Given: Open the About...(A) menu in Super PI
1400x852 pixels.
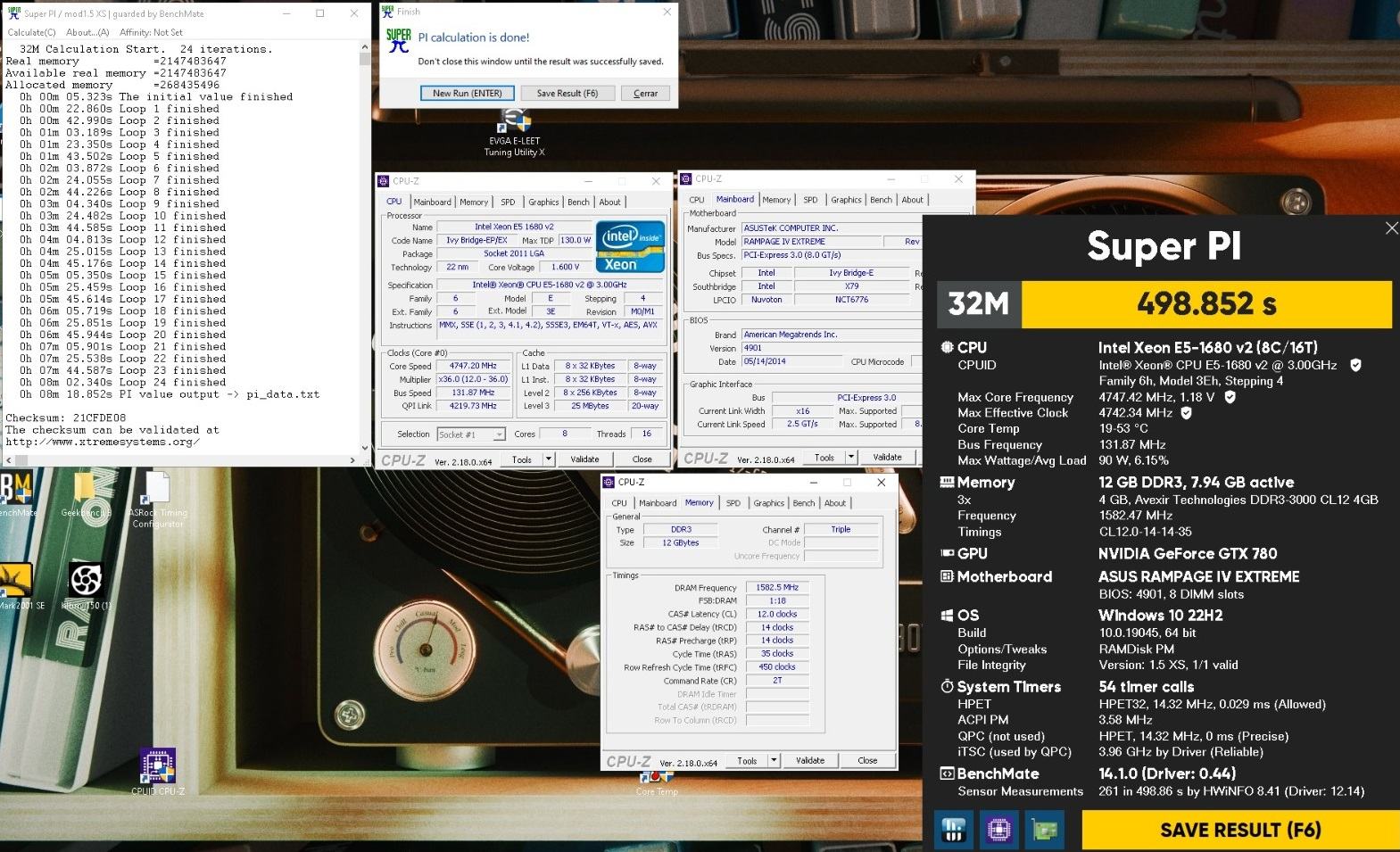Looking at the screenshot, I should [x=87, y=32].
